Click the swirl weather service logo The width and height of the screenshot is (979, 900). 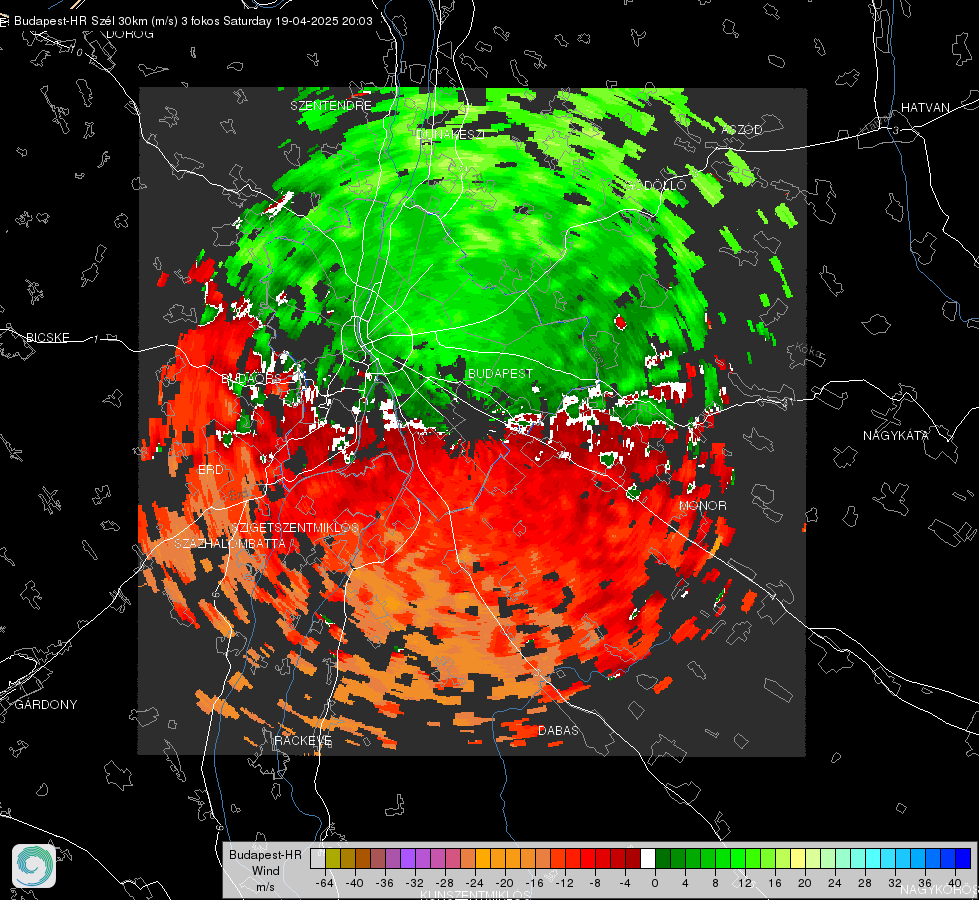coord(34,866)
